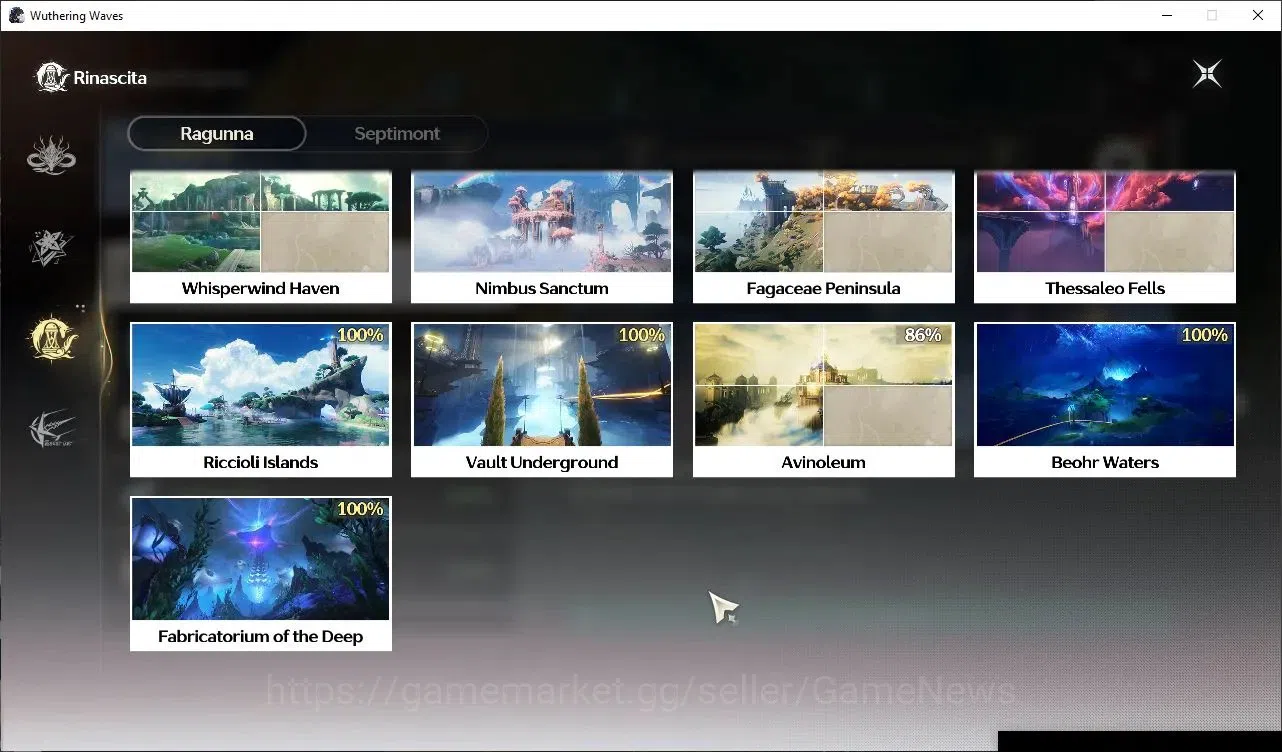The image size is (1282, 752).
Task: Open the Thessaleo Fells area card
Action: (1105, 237)
